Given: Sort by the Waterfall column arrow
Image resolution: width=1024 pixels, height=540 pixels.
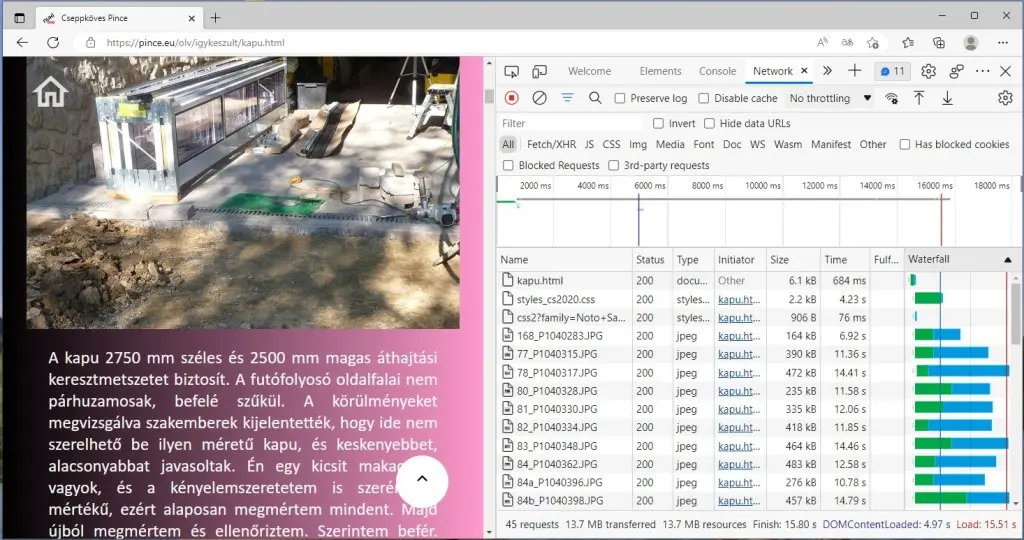Looking at the screenshot, I should (1006, 260).
